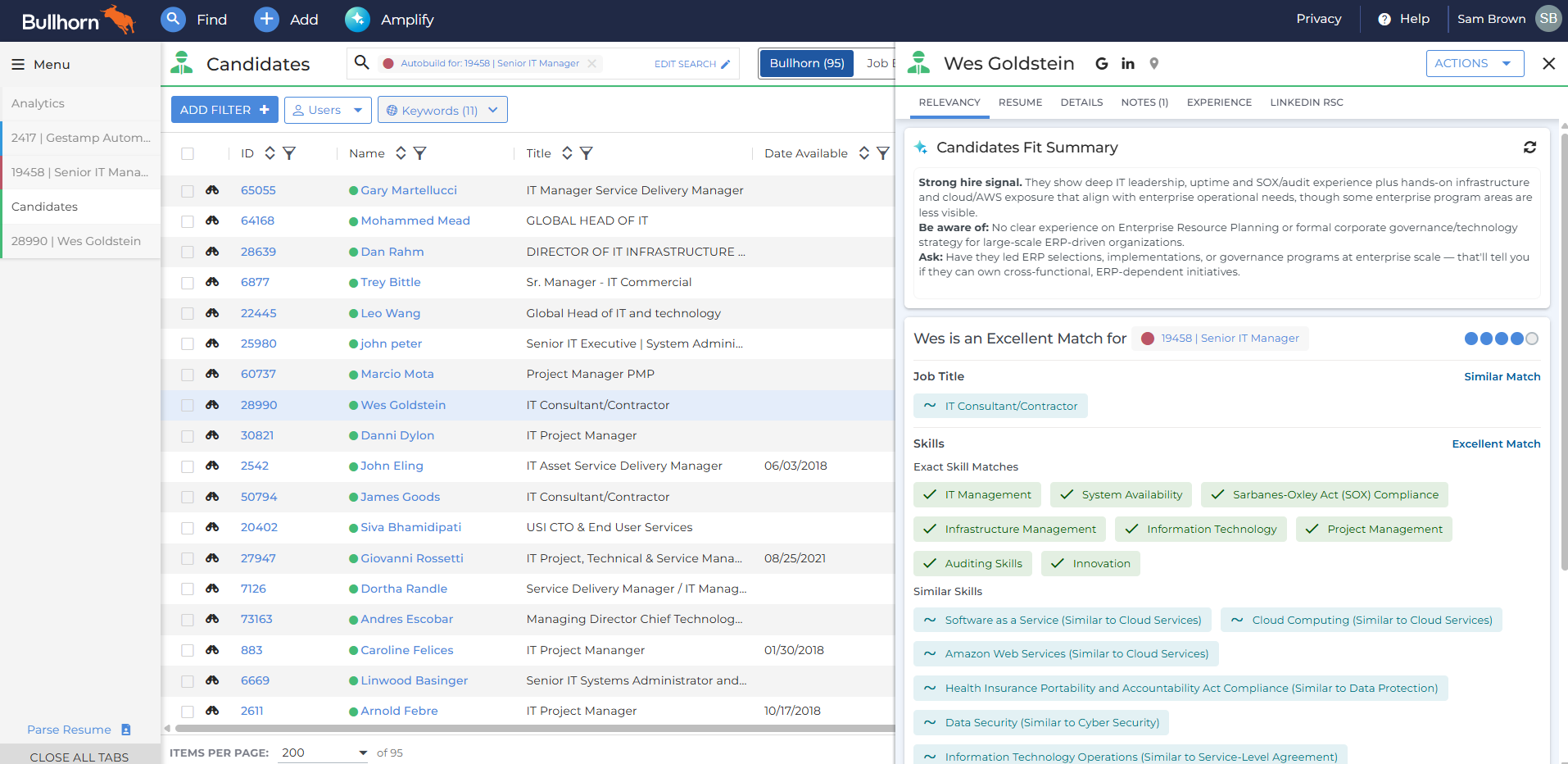The image size is (1568, 764).
Task: Click the Google search icon for Wes Goldstein
Action: pyautogui.click(x=1102, y=63)
